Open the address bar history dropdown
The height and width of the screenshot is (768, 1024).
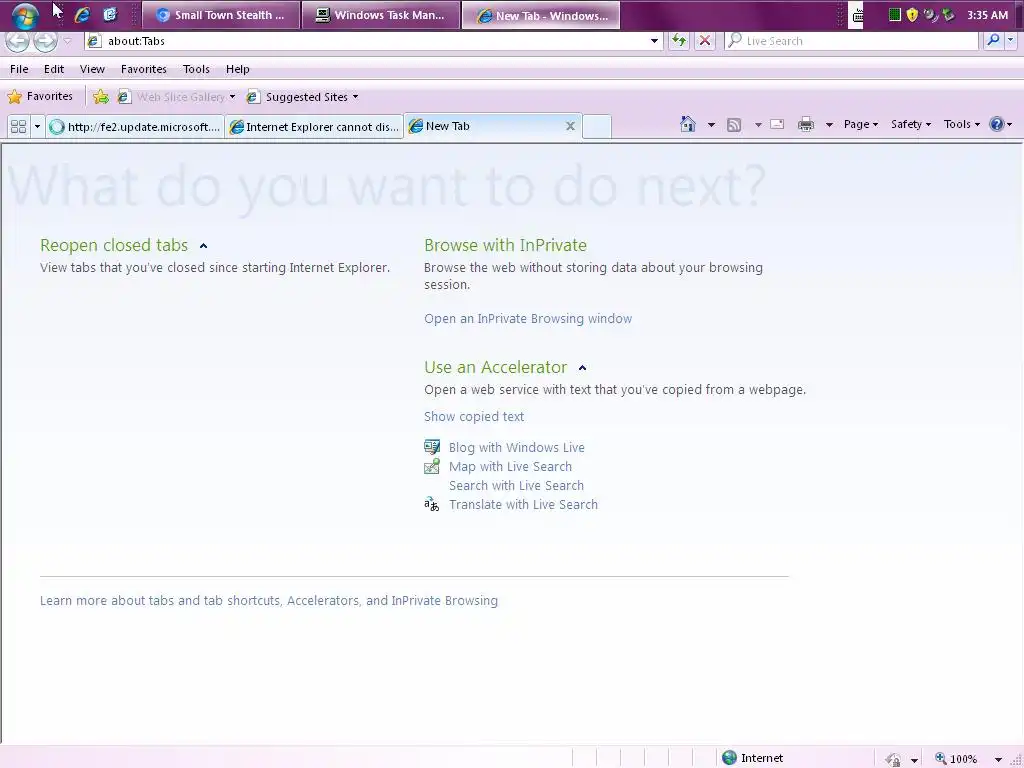654,41
